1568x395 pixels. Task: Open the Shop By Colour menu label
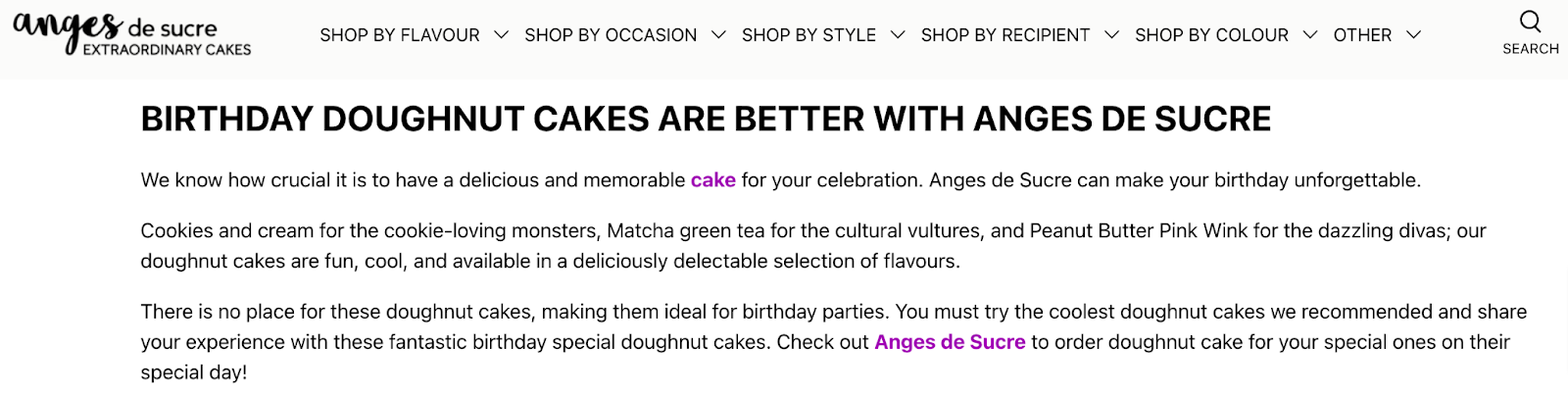1211,35
